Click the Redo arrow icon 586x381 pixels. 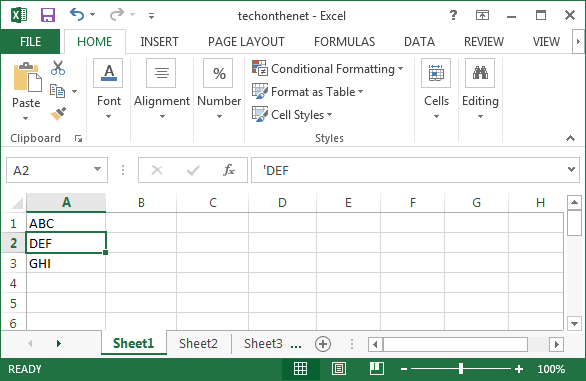point(117,15)
